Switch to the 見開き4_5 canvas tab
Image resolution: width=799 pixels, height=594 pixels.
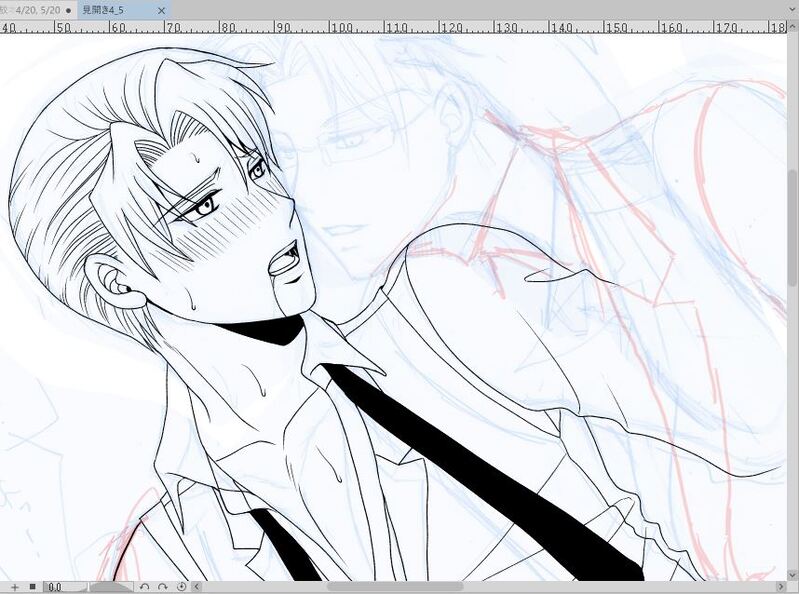point(124,10)
